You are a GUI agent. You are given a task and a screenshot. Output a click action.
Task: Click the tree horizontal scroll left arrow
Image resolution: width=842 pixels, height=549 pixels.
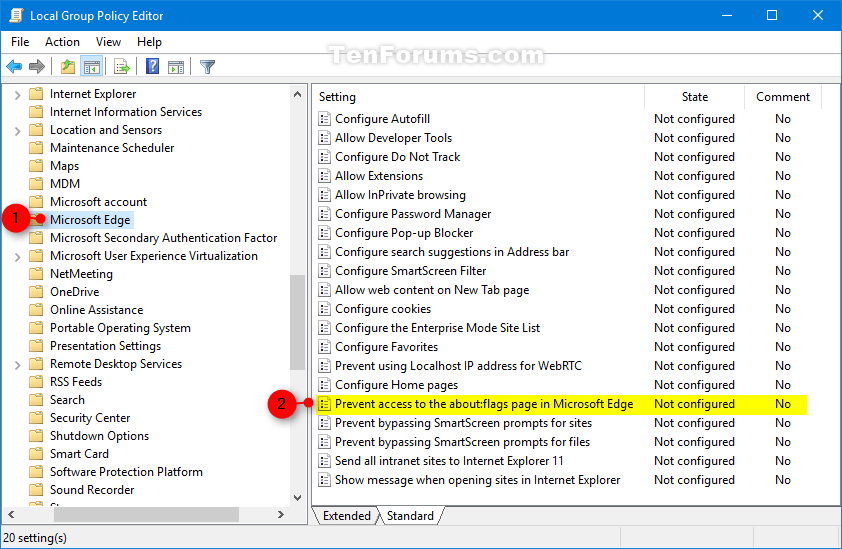11,515
